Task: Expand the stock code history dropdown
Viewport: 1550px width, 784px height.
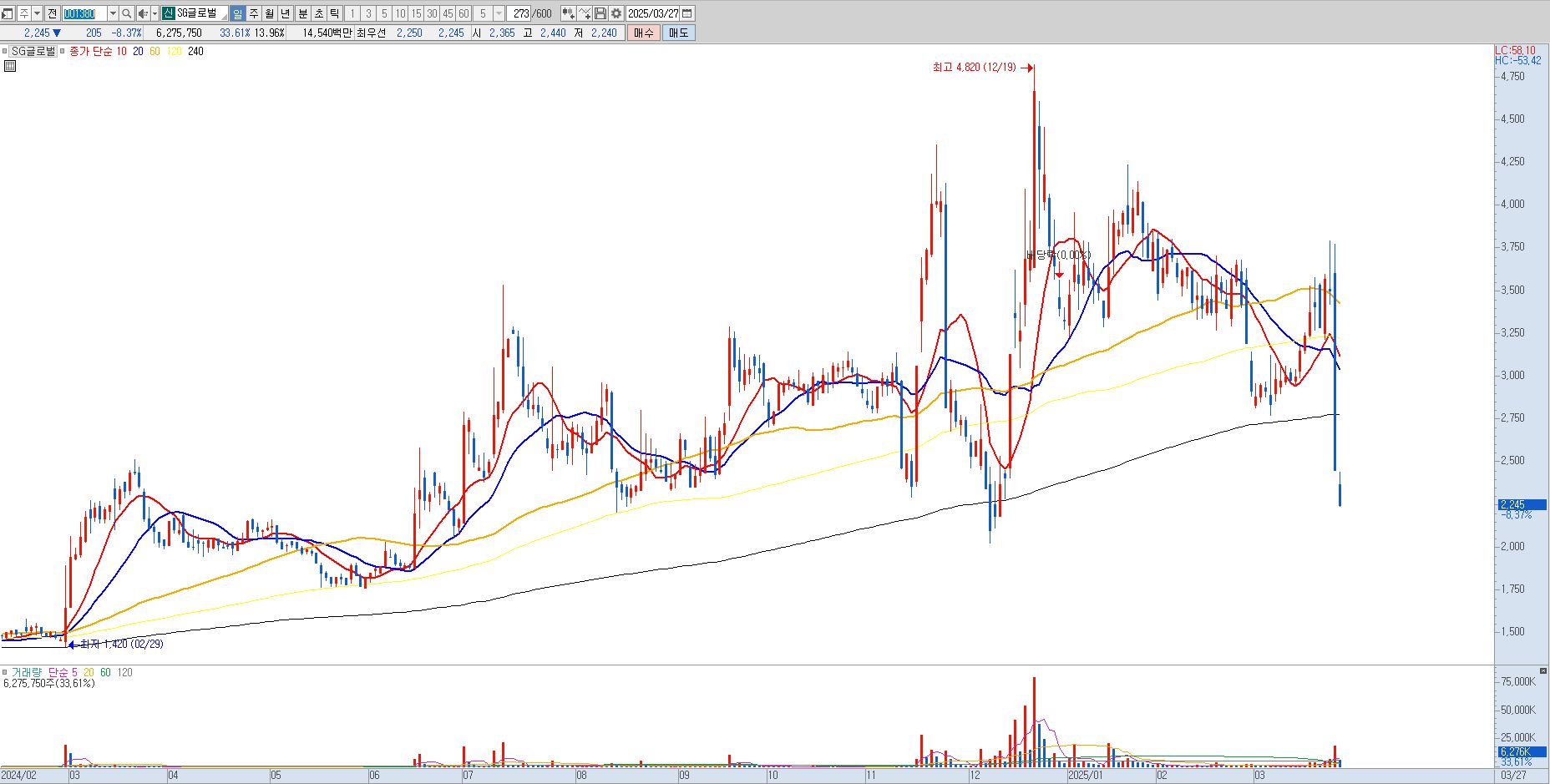Action: pos(113,13)
